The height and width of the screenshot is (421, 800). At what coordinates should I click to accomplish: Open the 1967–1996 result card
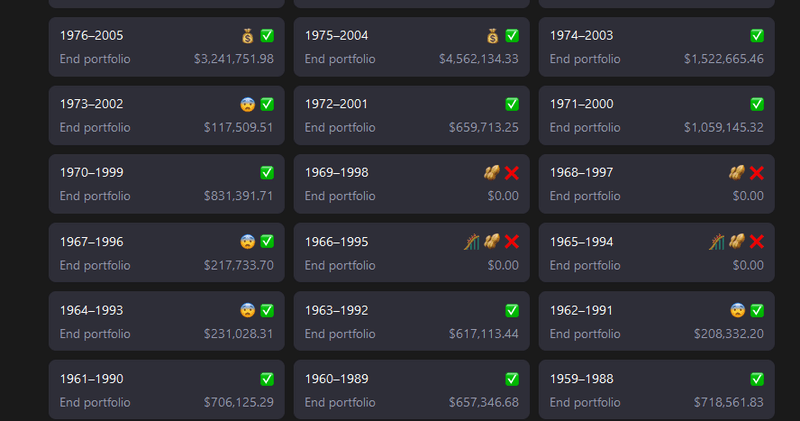pyautogui.click(x=166, y=254)
